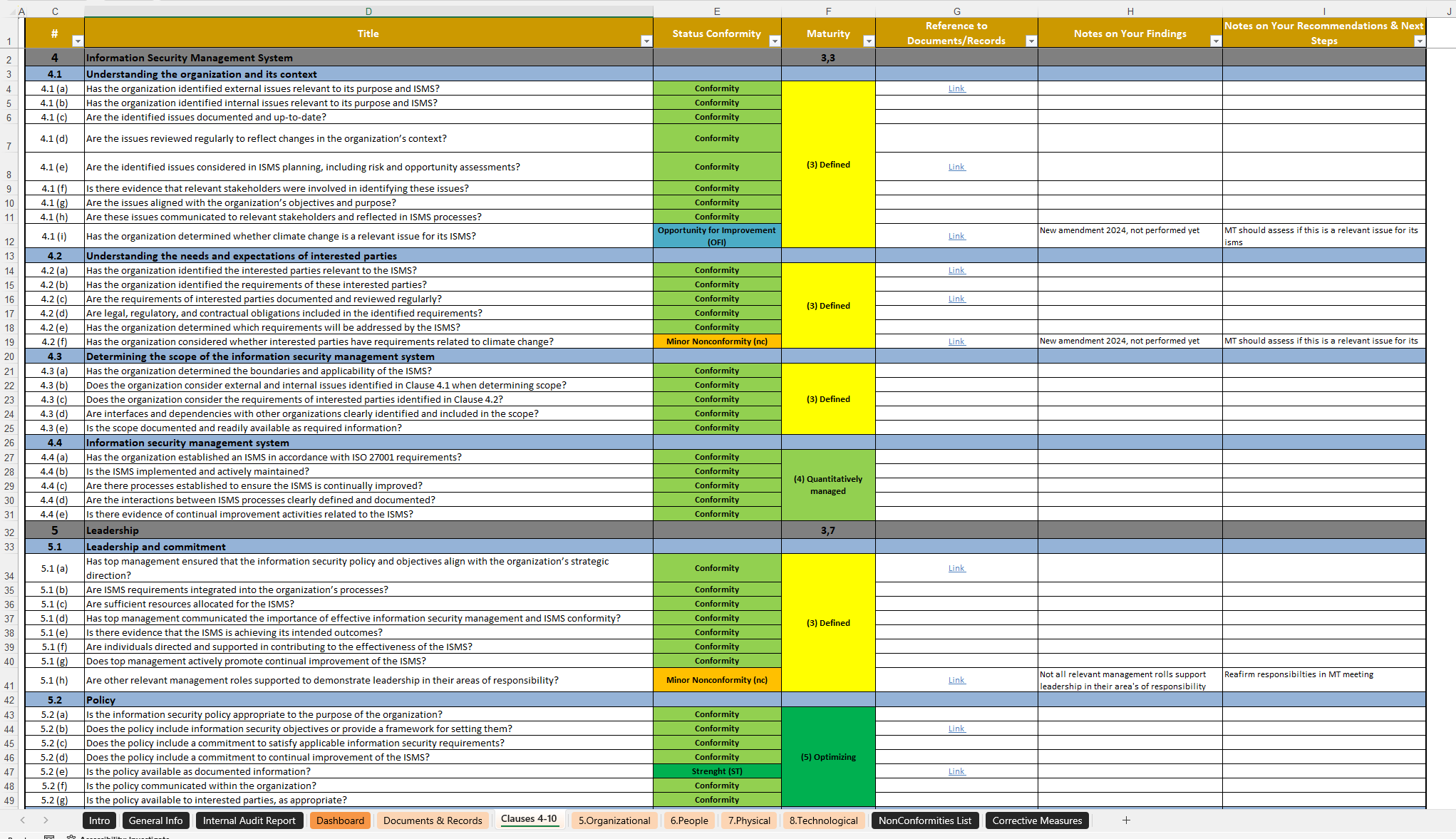This screenshot has height=839, width=1456.
Task: Click the filter icon on Reference to Documents/Records header
Action: (x=1031, y=41)
